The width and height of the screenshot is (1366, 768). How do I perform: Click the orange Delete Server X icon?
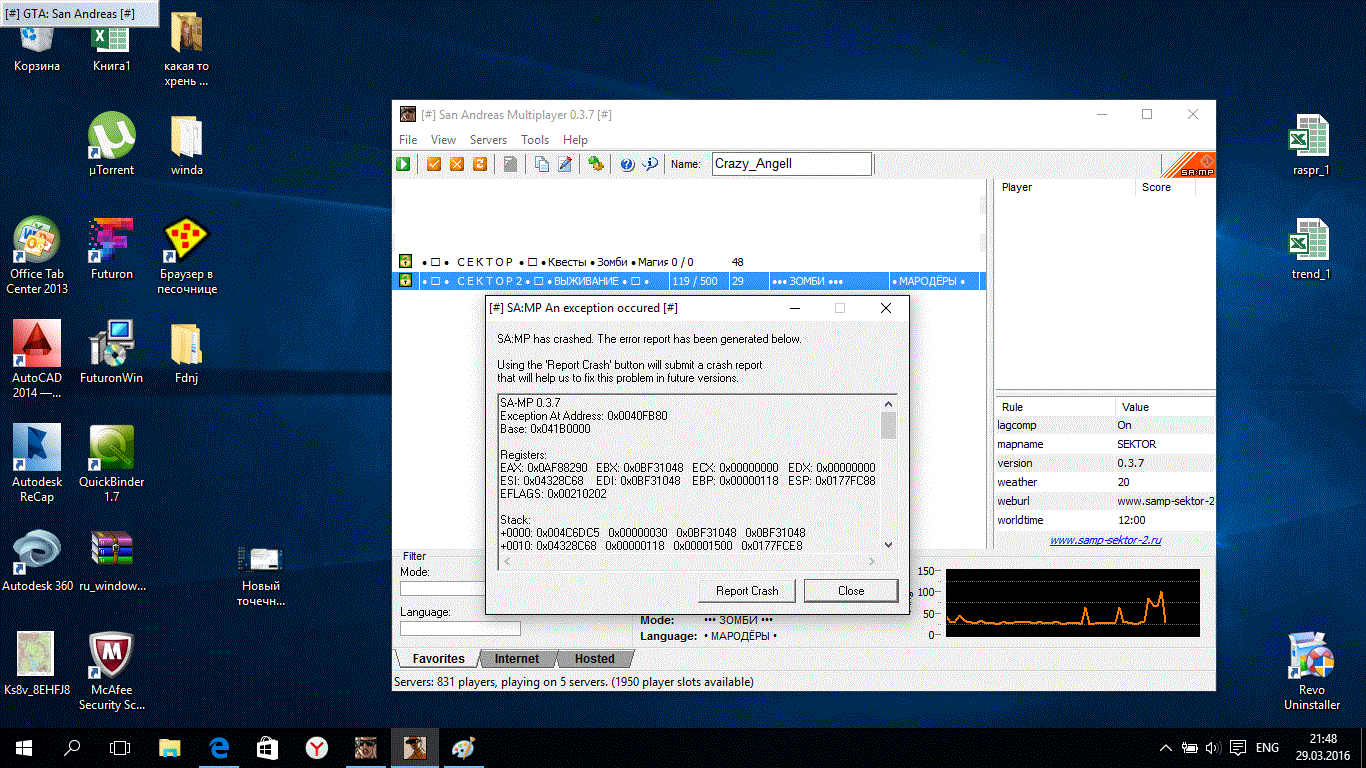tap(457, 164)
